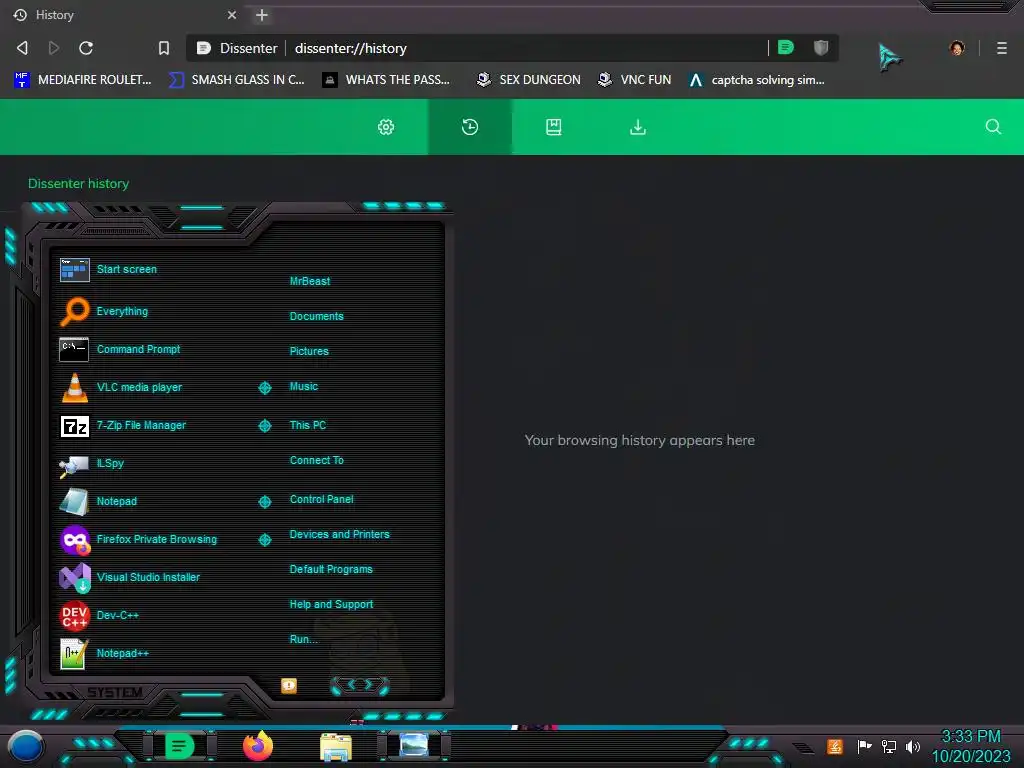Click the browser forward arrow
This screenshot has height=768, width=1024.
54,48
